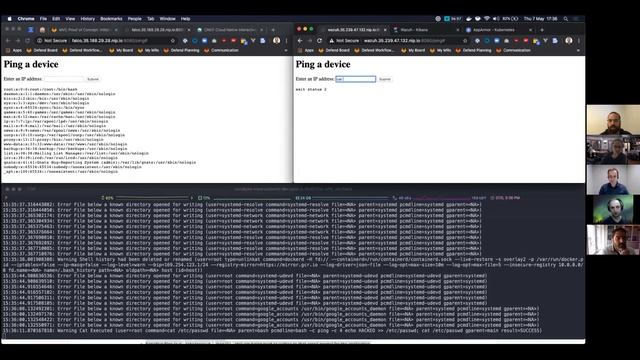Switch to the CNCF Cloud Native Interactive tab

point(229,30)
